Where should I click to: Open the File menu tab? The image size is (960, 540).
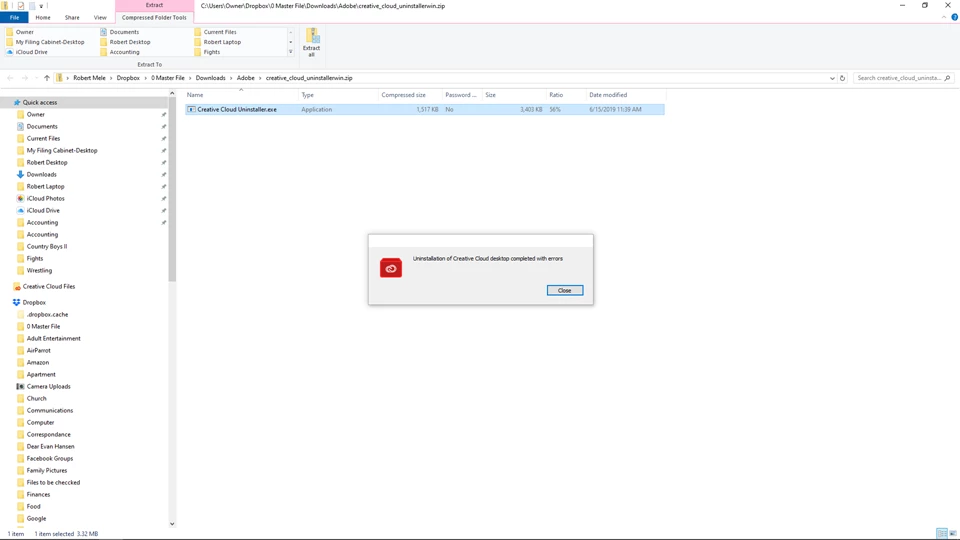(14, 18)
